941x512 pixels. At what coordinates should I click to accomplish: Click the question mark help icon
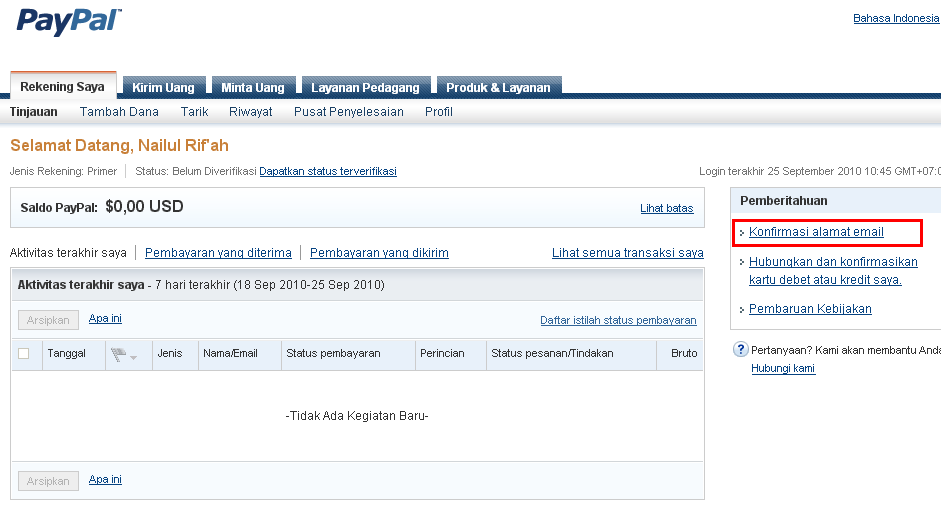741,349
